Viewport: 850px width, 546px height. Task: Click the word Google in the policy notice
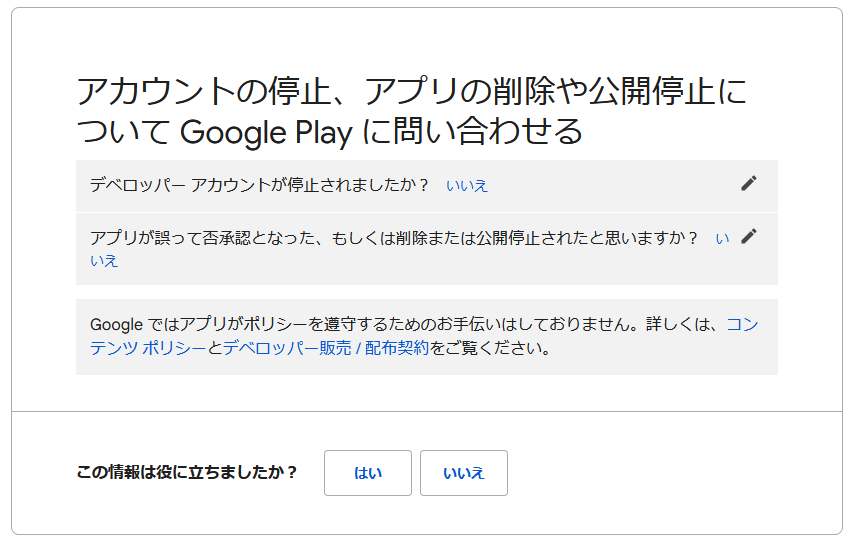tap(116, 325)
